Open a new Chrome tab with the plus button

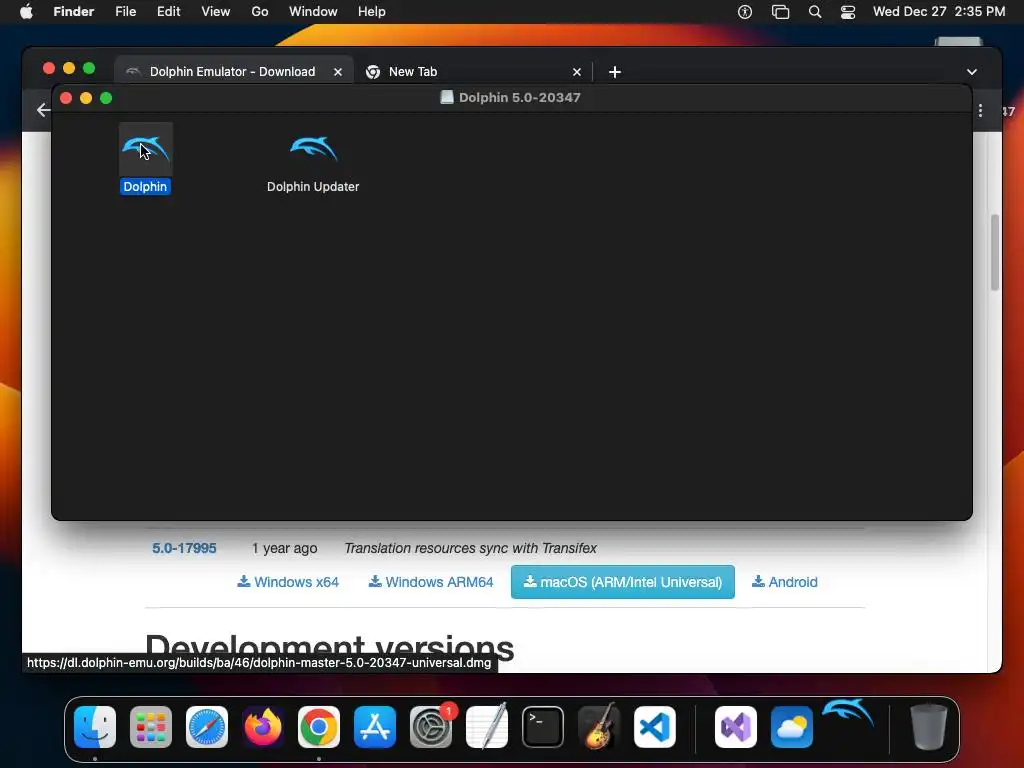click(615, 72)
